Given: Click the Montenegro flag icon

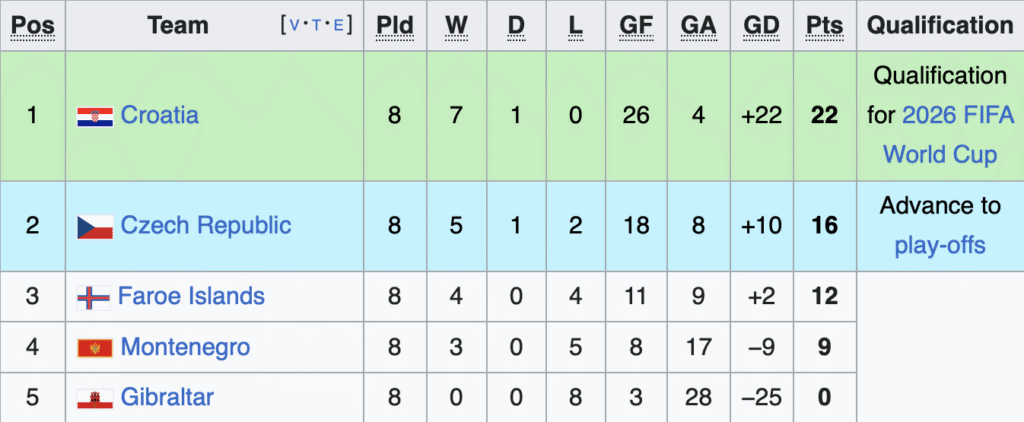Looking at the screenshot, I should click(95, 348).
